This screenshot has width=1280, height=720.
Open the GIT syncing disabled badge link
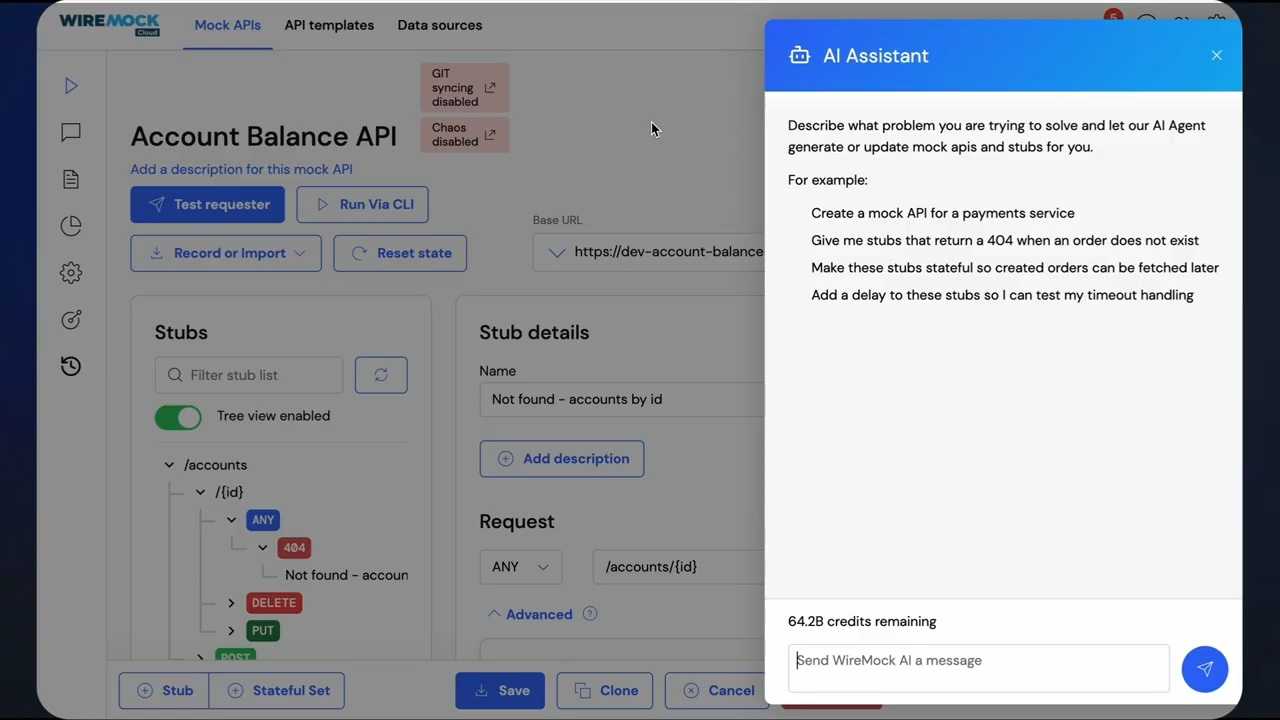(x=465, y=88)
